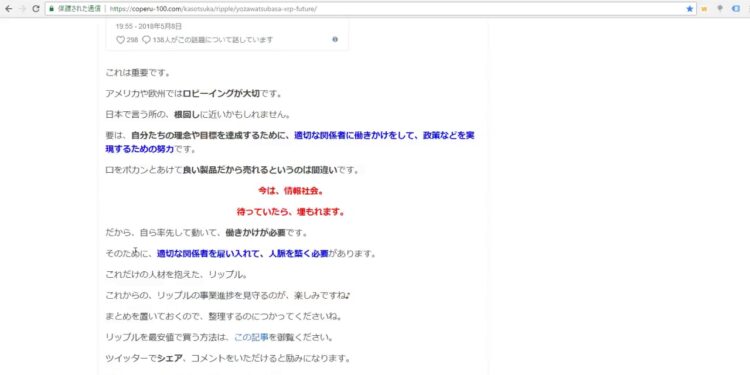750x375 pixels.
Task: Click blue text 適切な関係者に働きかけをして
Action: (x=354, y=135)
